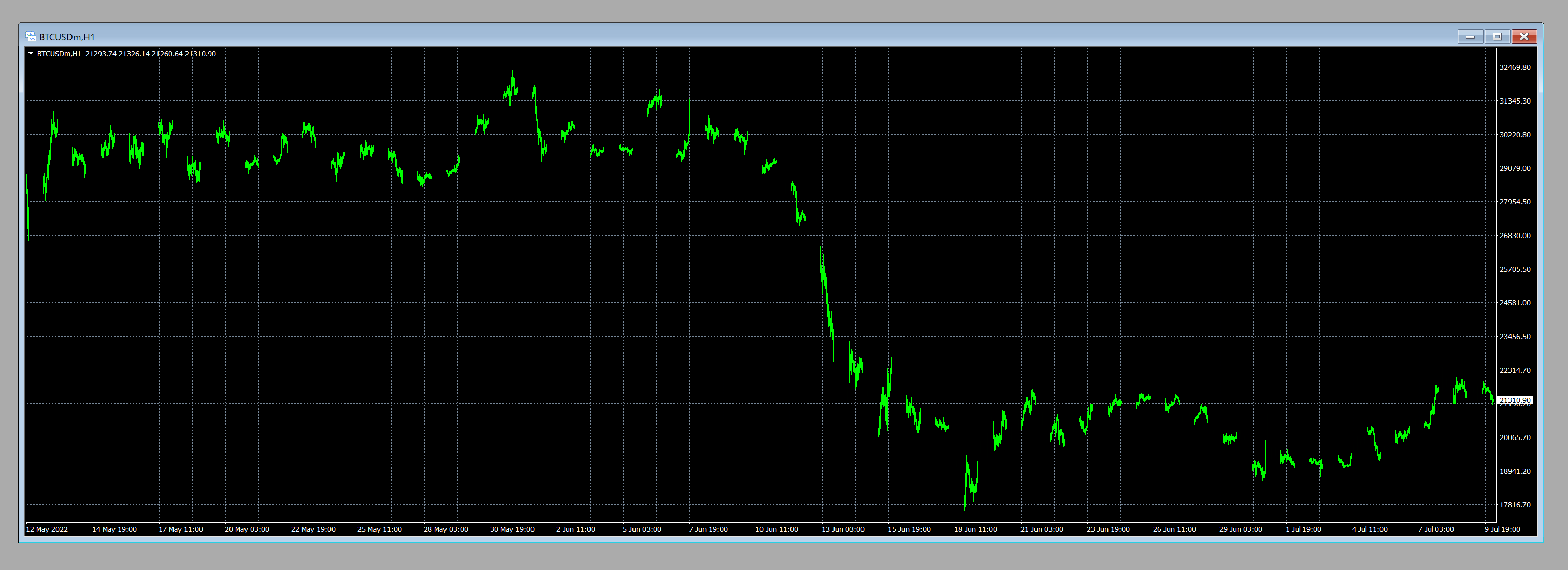Viewport: 1568px width, 570px height.
Task: Click the time axis label 28 May 03:00
Action: [446, 529]
